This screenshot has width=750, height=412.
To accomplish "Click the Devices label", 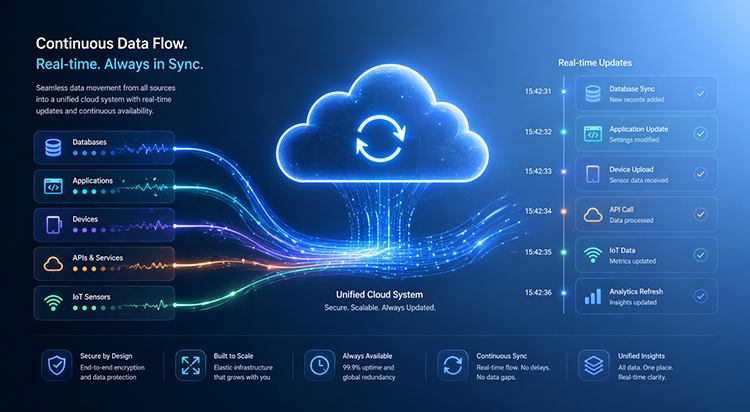I will pos(85,219).
